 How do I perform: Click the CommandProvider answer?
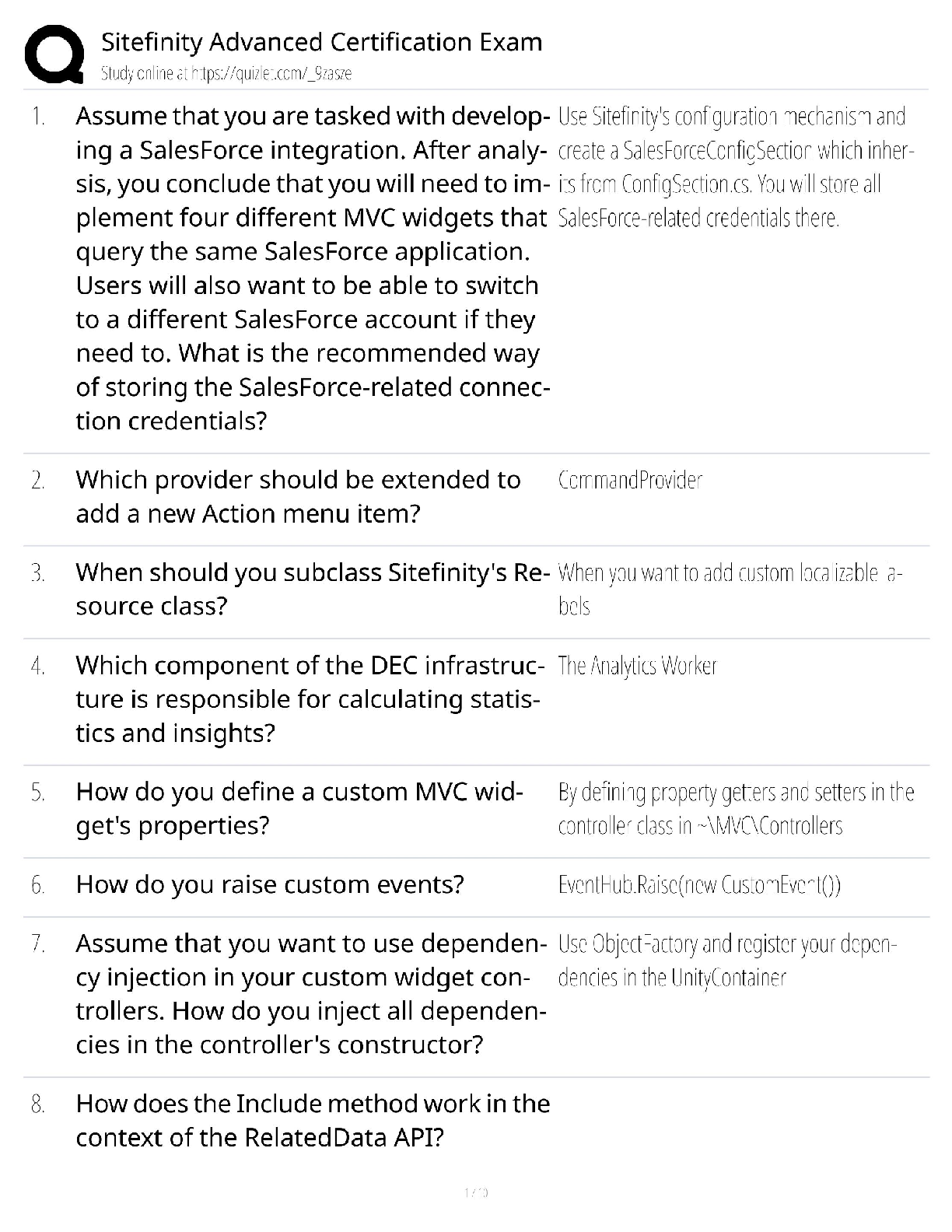pos(630,481)
